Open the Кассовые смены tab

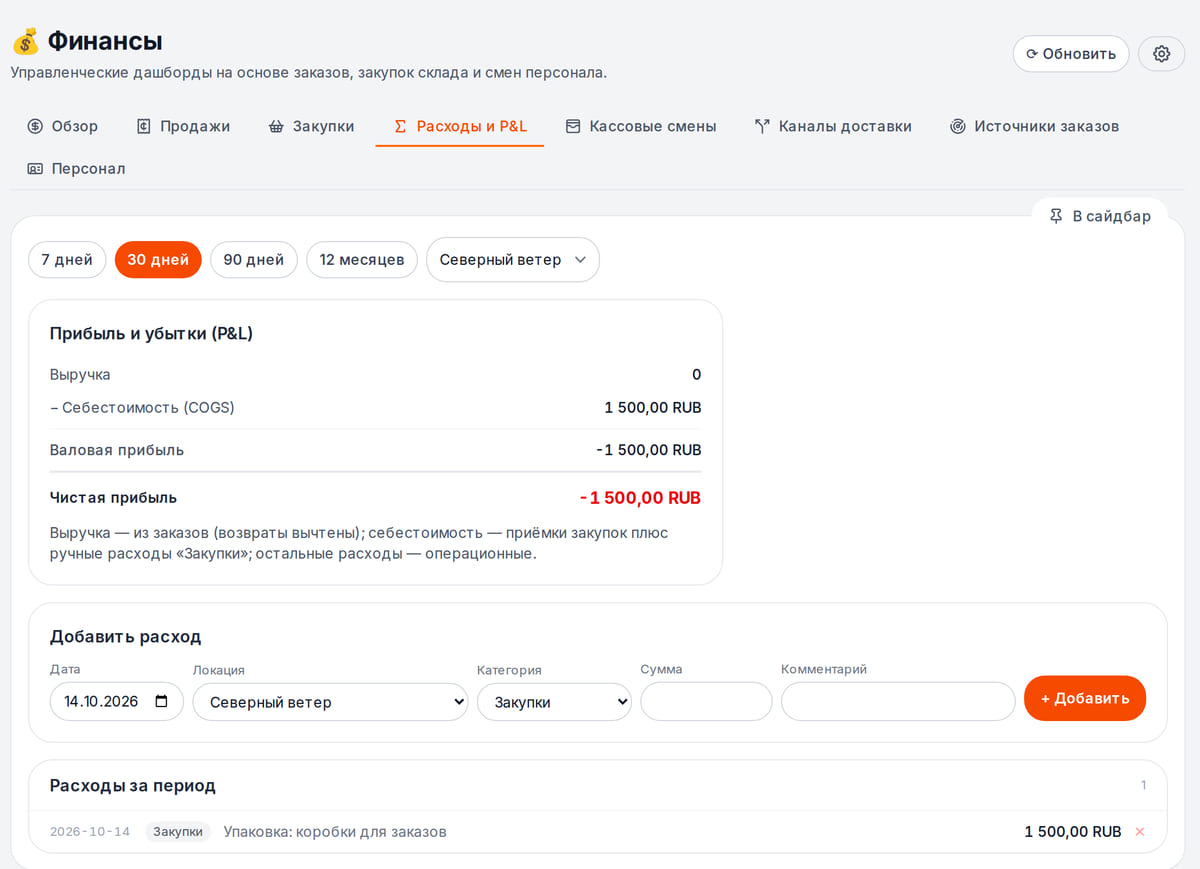point(641,126)
